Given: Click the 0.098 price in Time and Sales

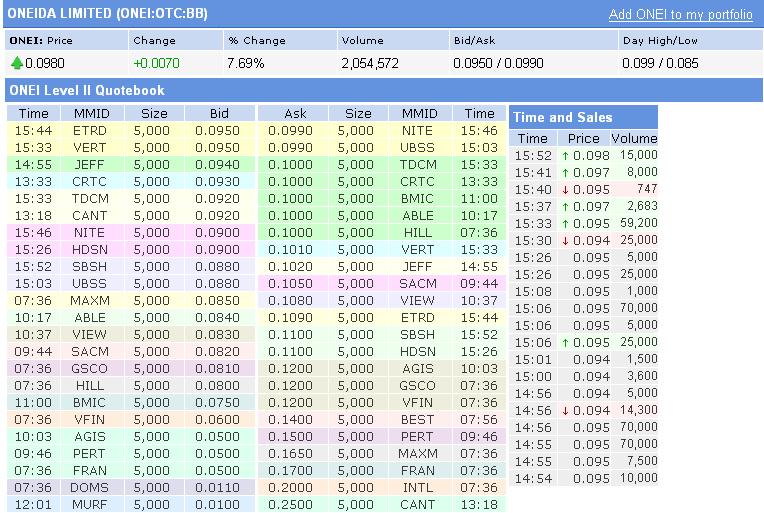Looking at the screenshot, I should (x=591, y=156).
